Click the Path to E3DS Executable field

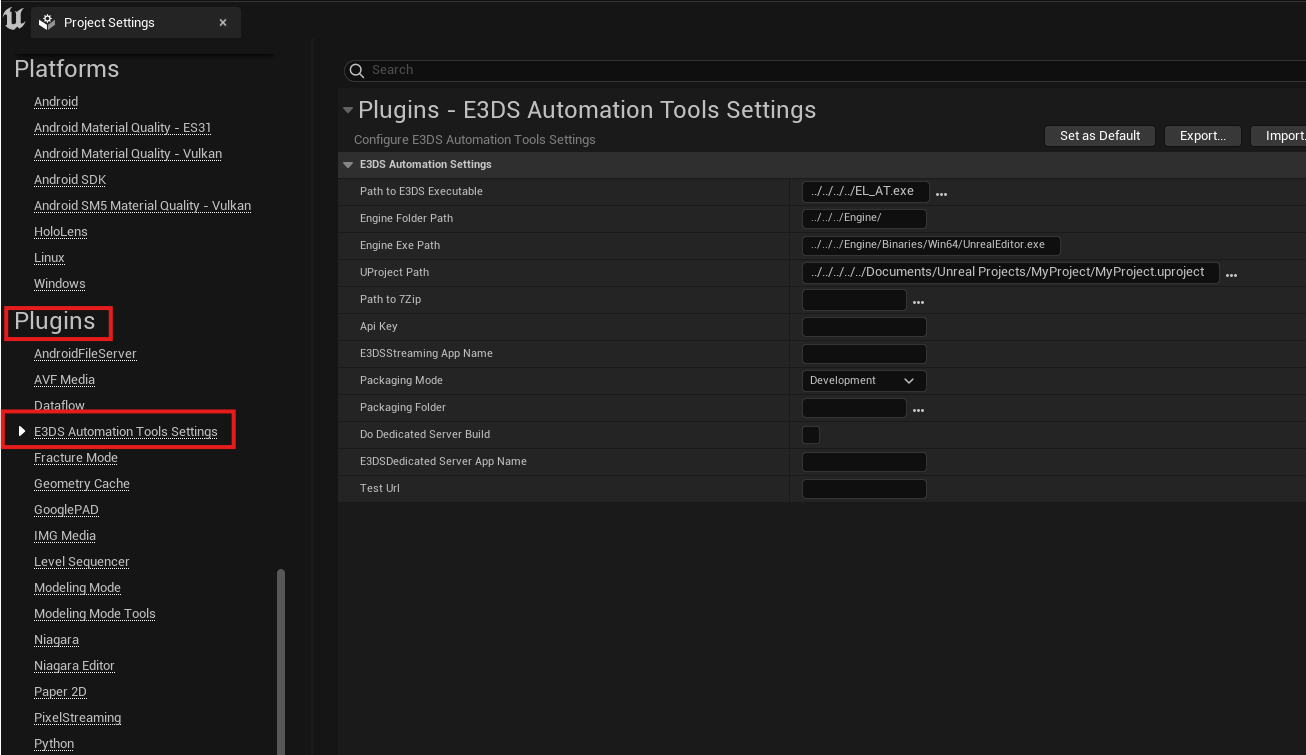866,191
